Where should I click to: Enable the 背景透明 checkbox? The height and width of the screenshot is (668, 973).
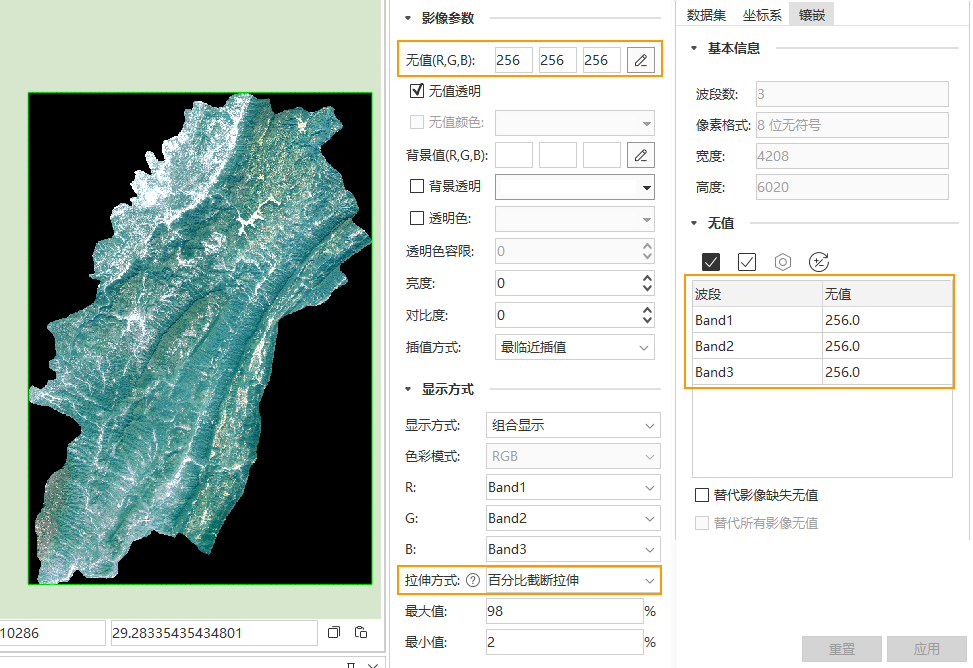(x=417, y=186)
